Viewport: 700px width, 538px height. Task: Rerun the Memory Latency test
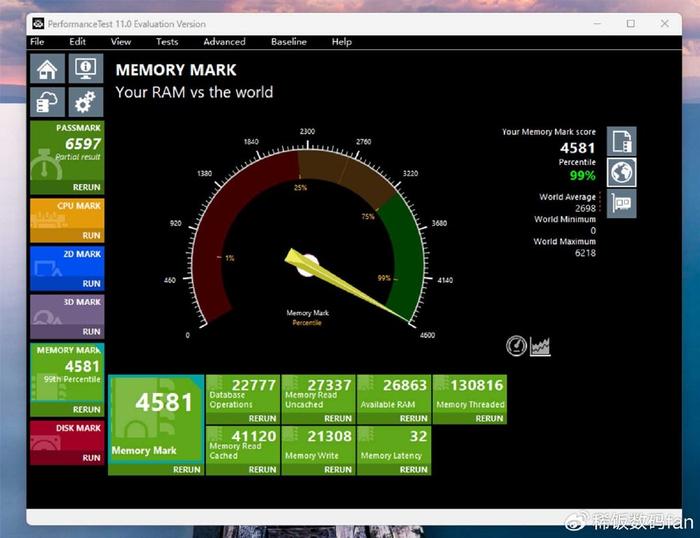tap(413, 469)
